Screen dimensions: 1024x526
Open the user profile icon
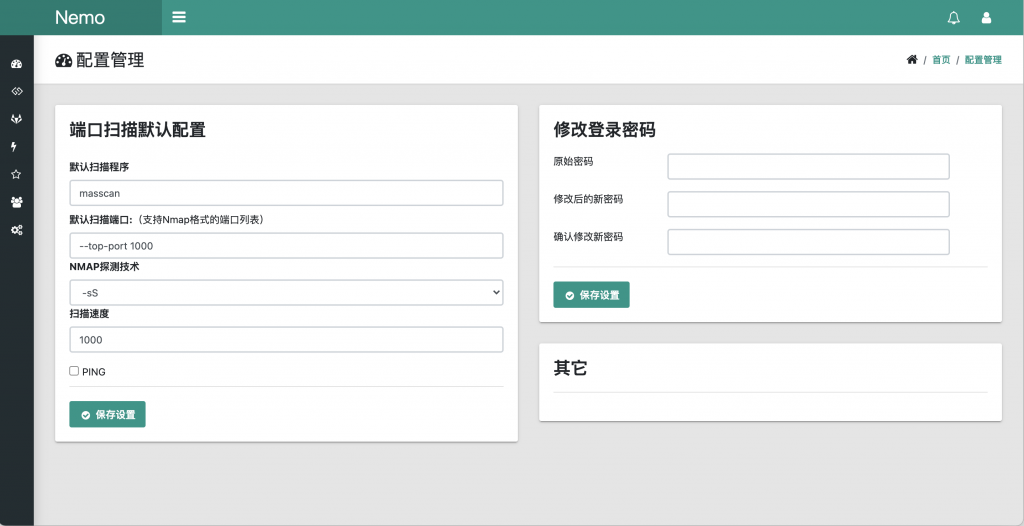tap(986, 18)
